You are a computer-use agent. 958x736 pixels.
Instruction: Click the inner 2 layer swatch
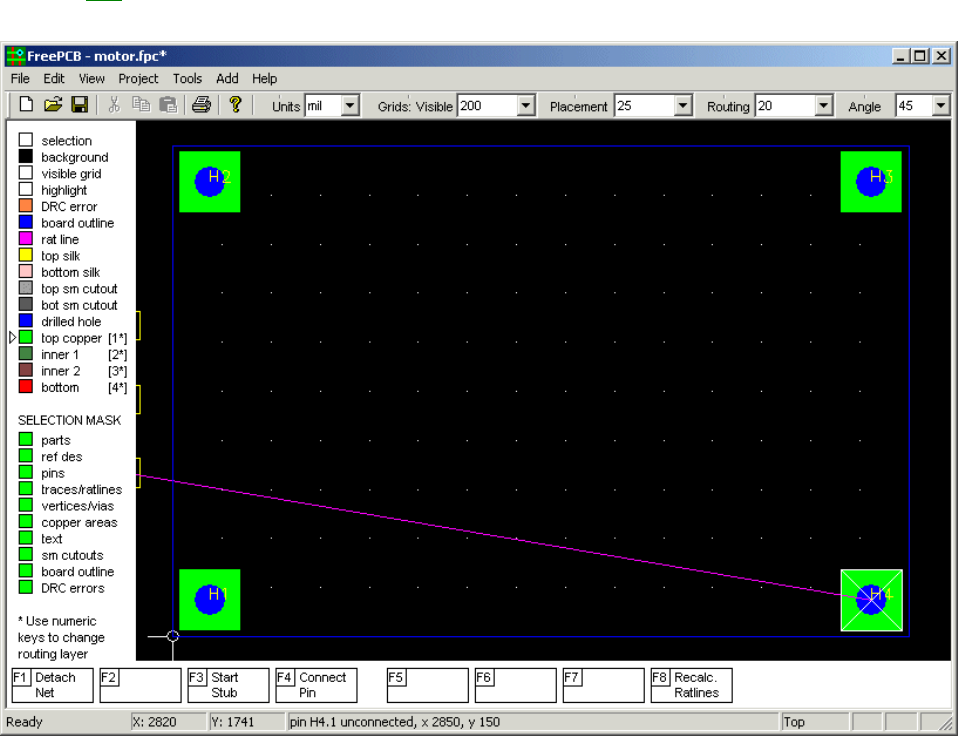(x=26, y=370)
